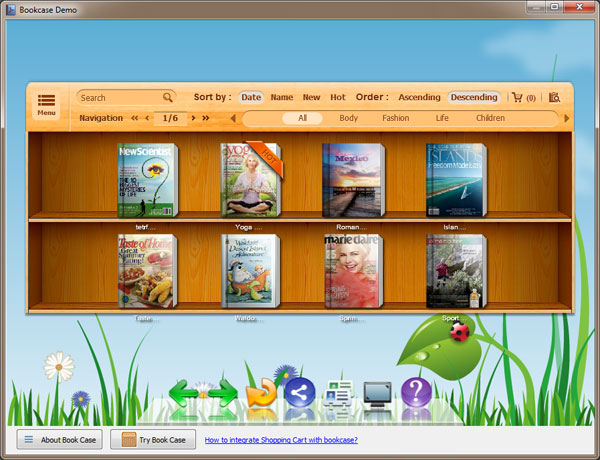Click the blue share icon
The height and width of the screenshot is (460, 600).
(x=300, y=393)
